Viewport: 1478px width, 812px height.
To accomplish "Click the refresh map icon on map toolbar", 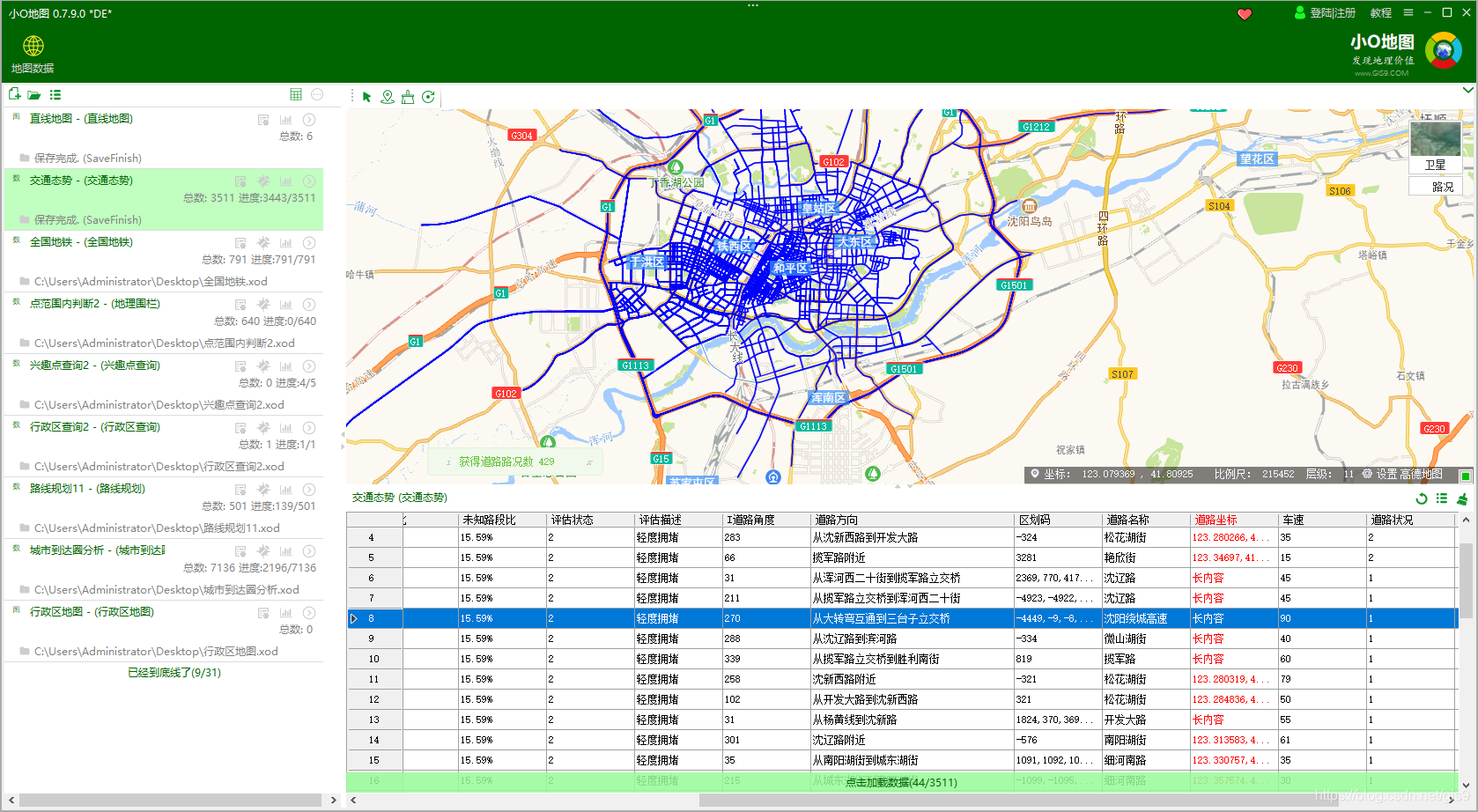I will pyautogui.click(x=428, y=97).
